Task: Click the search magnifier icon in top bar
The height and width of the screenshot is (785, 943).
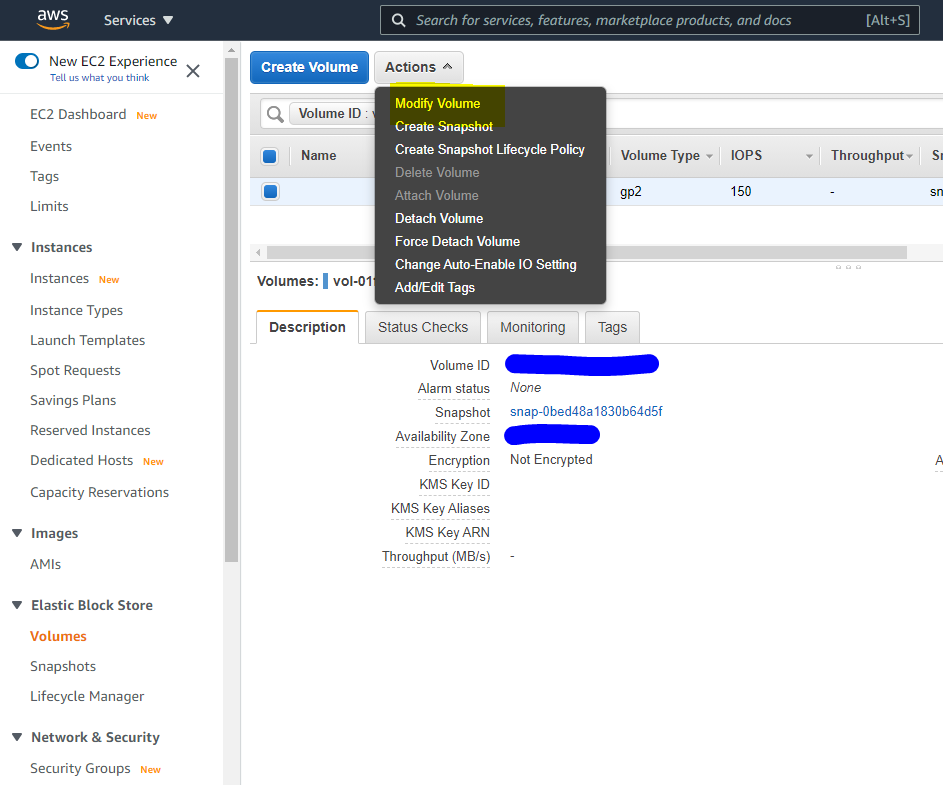Action: (x=398, y=20)
